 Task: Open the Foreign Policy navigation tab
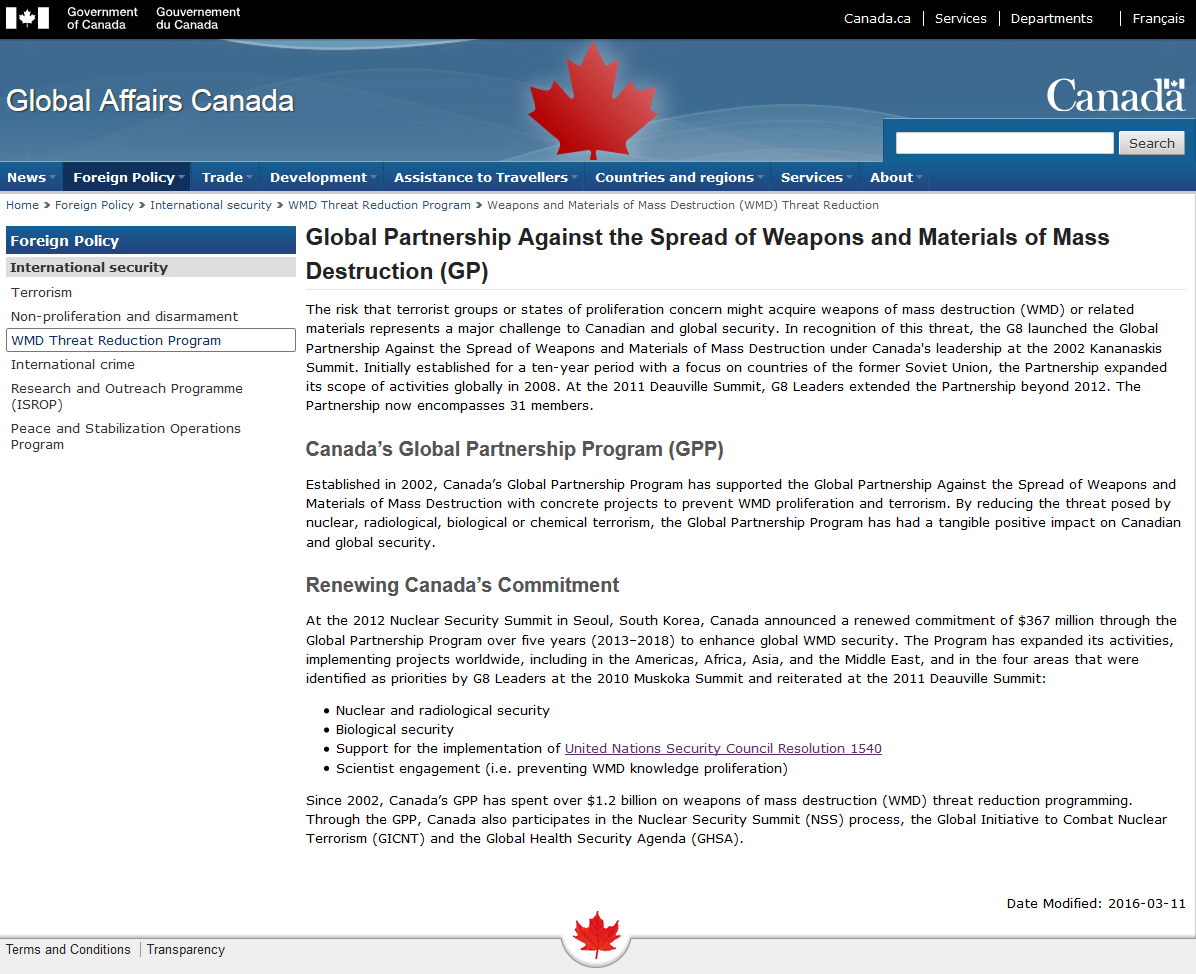pos(124,177)
